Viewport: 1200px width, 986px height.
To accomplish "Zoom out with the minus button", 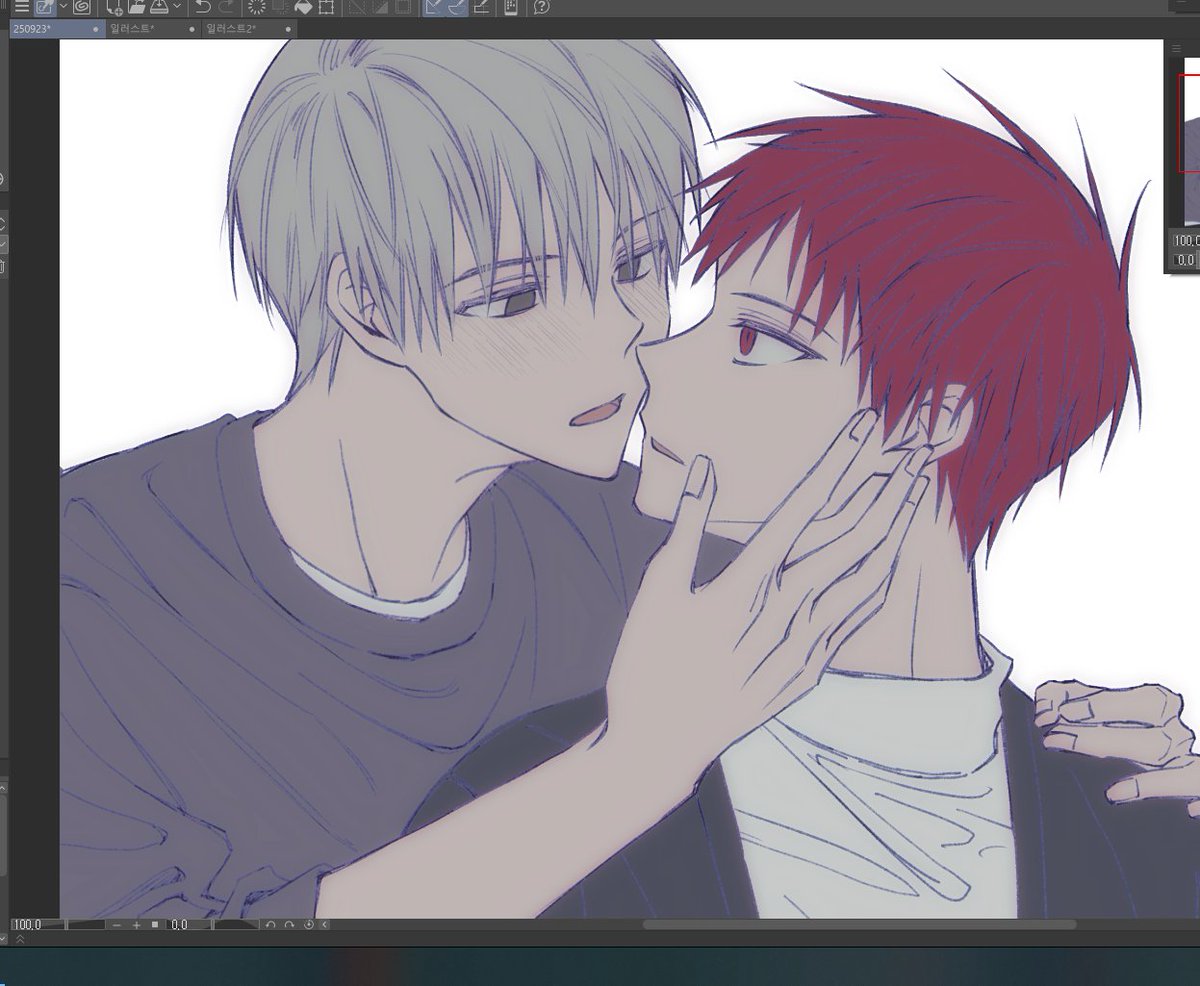I will [116, 925].
